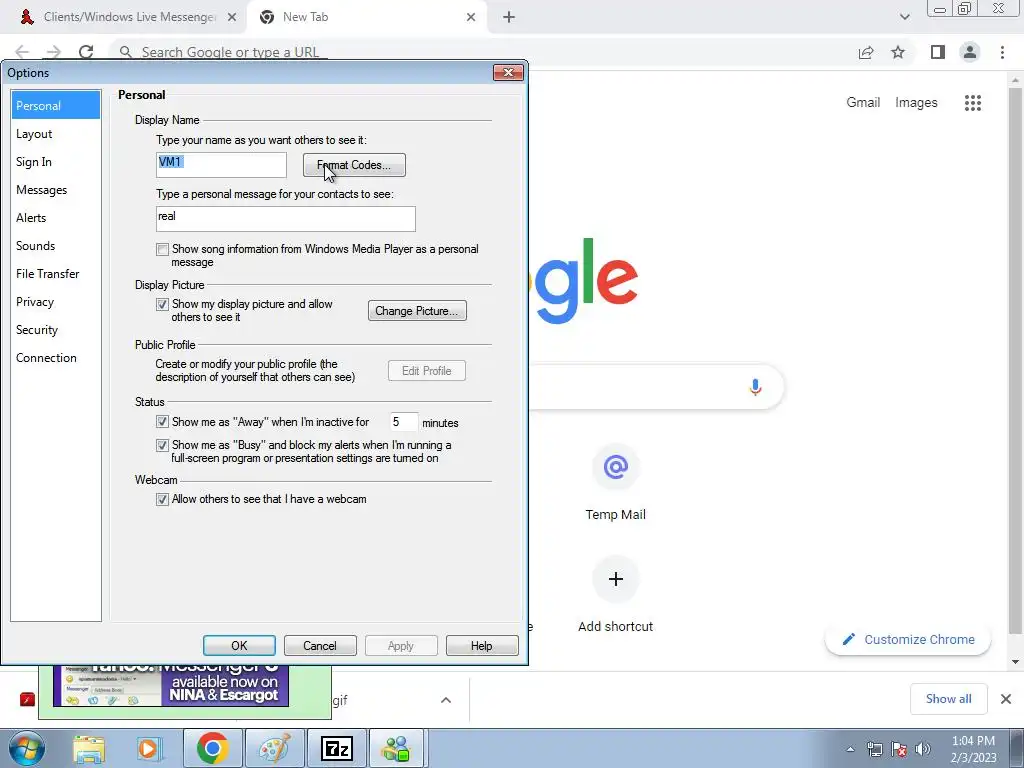The height and width of the screenshot is (768, 1024).
Task: Open a new Chrome tab with plus
Action: 509,18
